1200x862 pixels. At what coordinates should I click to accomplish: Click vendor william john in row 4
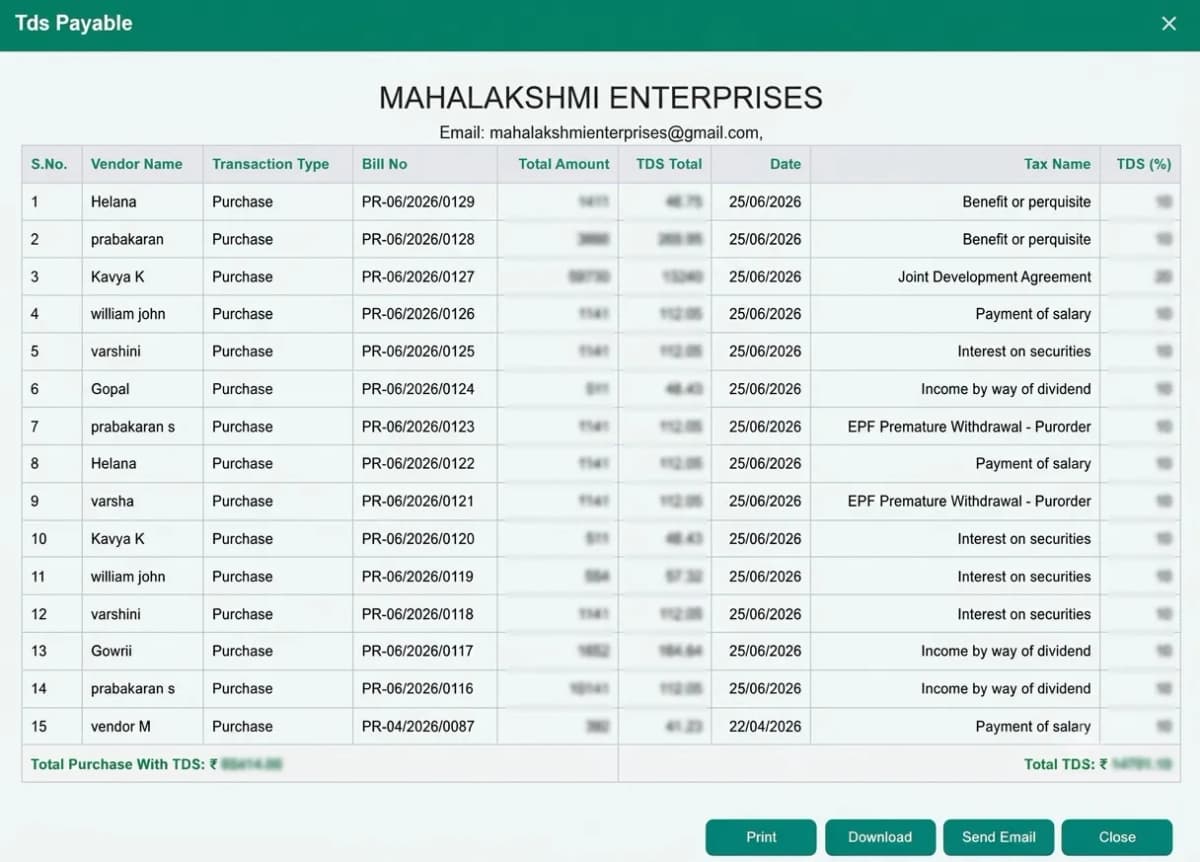coord(128,314)
